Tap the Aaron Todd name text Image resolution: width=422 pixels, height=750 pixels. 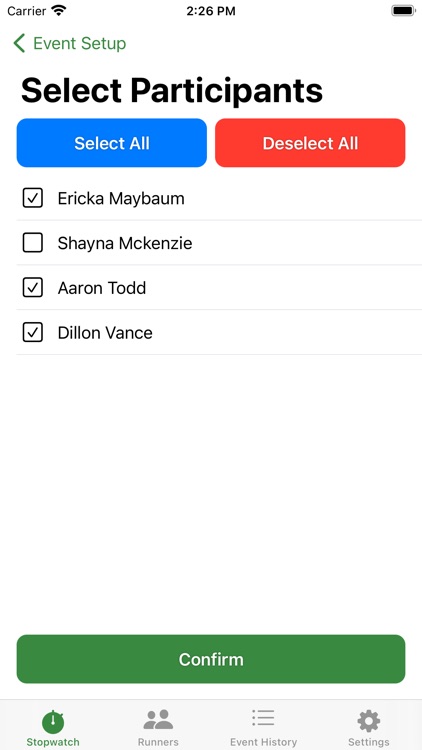click(102, 288)
